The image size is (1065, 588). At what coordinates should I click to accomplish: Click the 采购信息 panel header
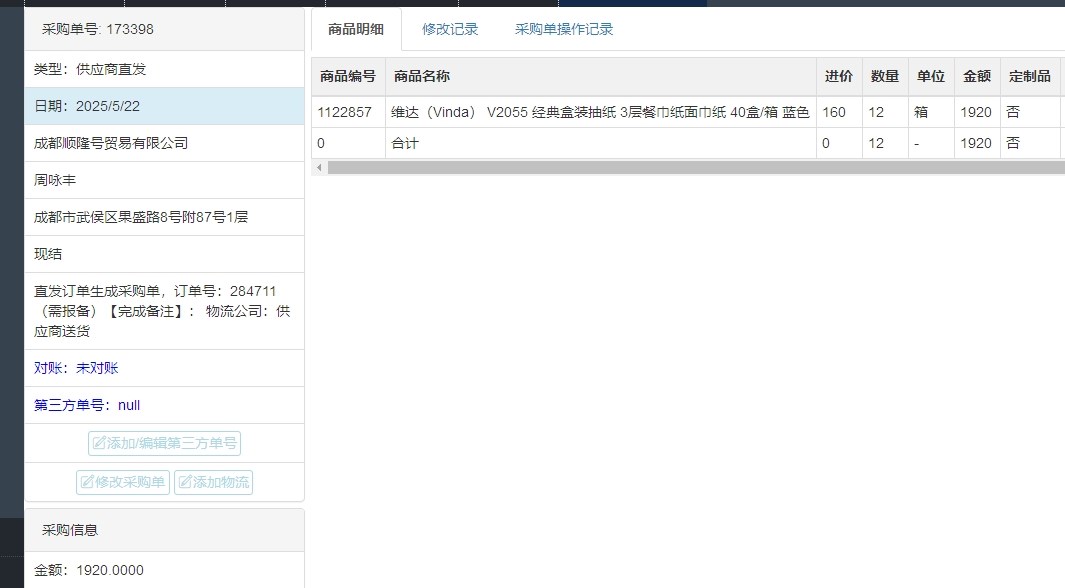[x=164, y=530]
